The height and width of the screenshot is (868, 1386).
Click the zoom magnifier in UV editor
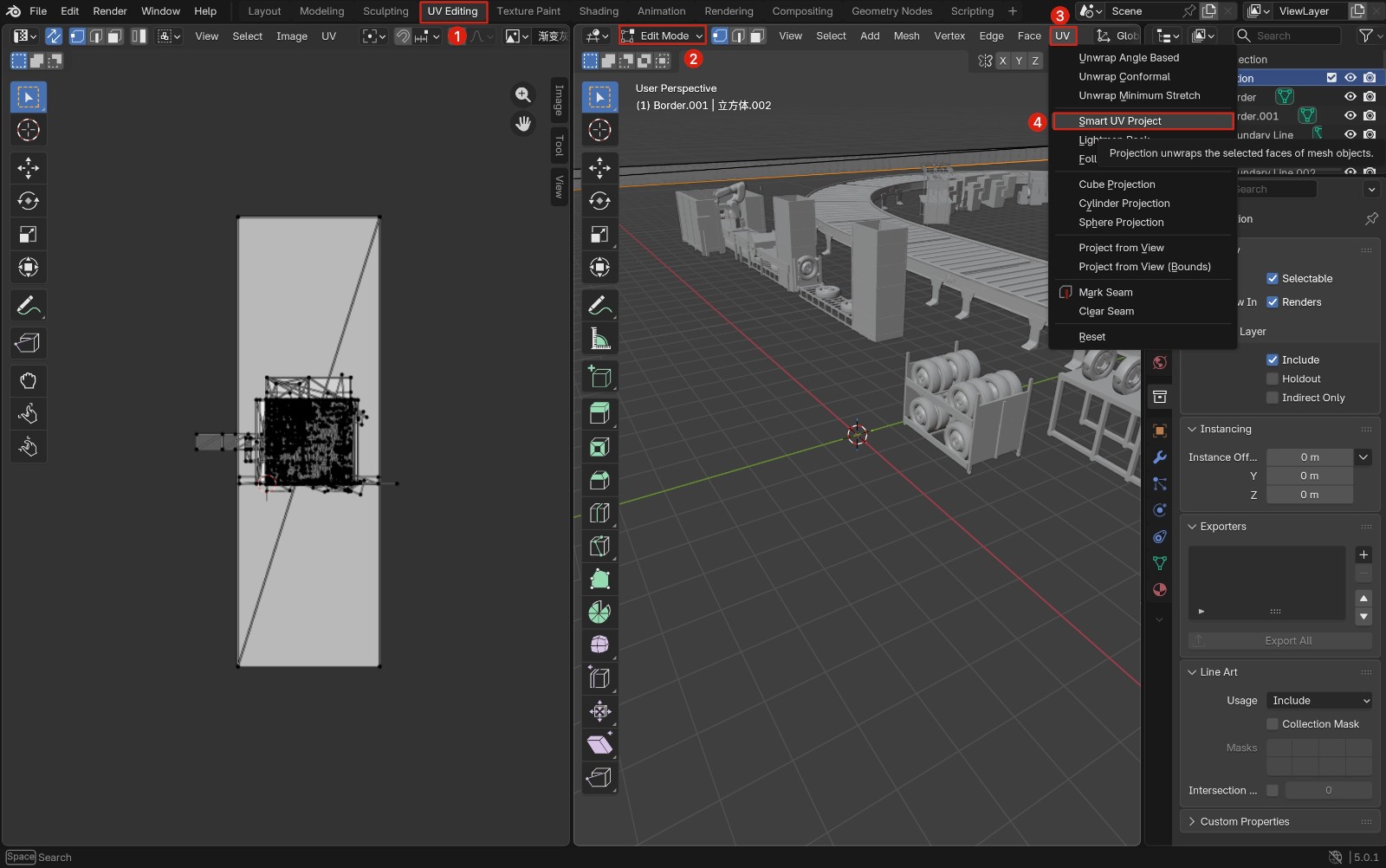(523, 94)
